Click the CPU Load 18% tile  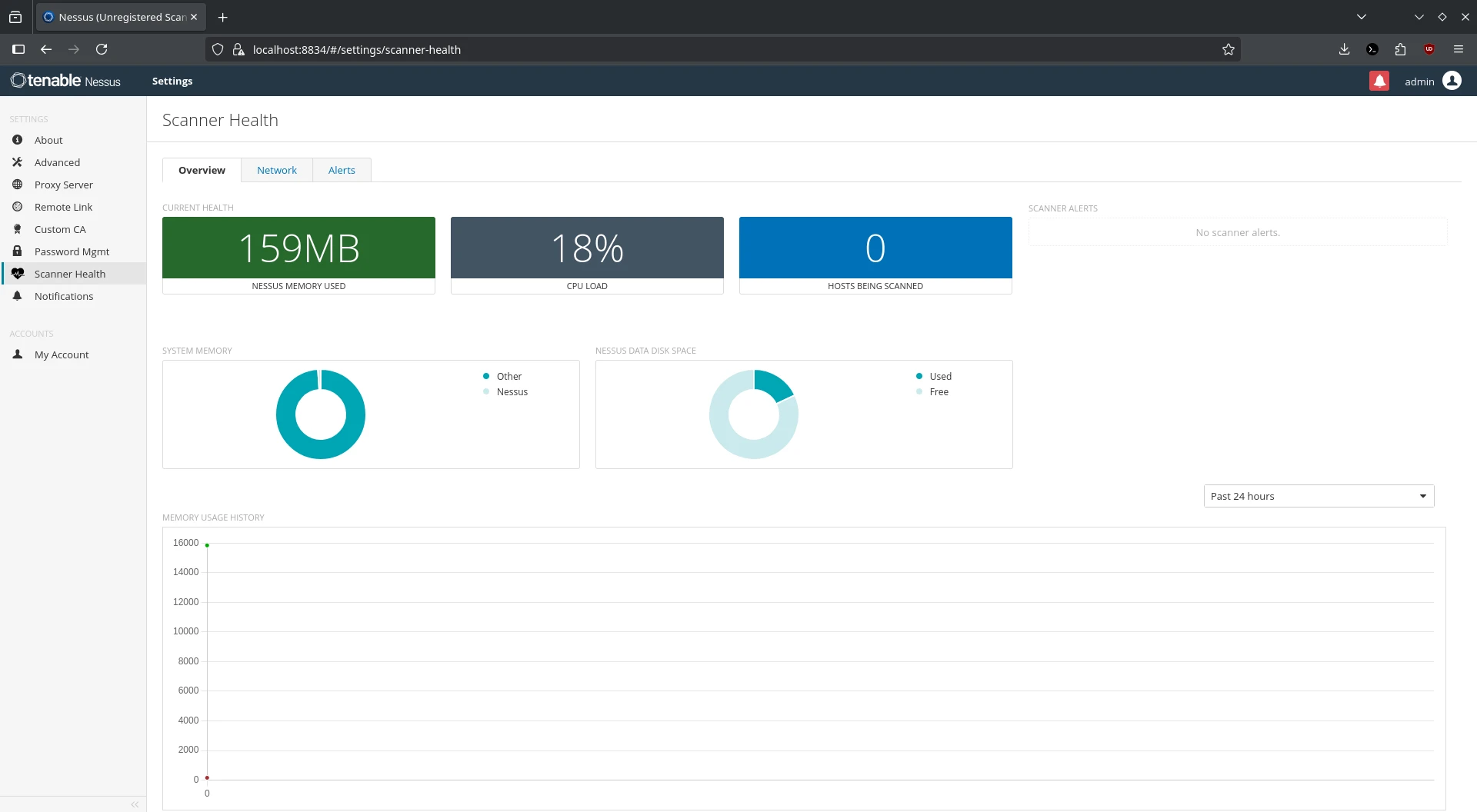coord(587,255)
